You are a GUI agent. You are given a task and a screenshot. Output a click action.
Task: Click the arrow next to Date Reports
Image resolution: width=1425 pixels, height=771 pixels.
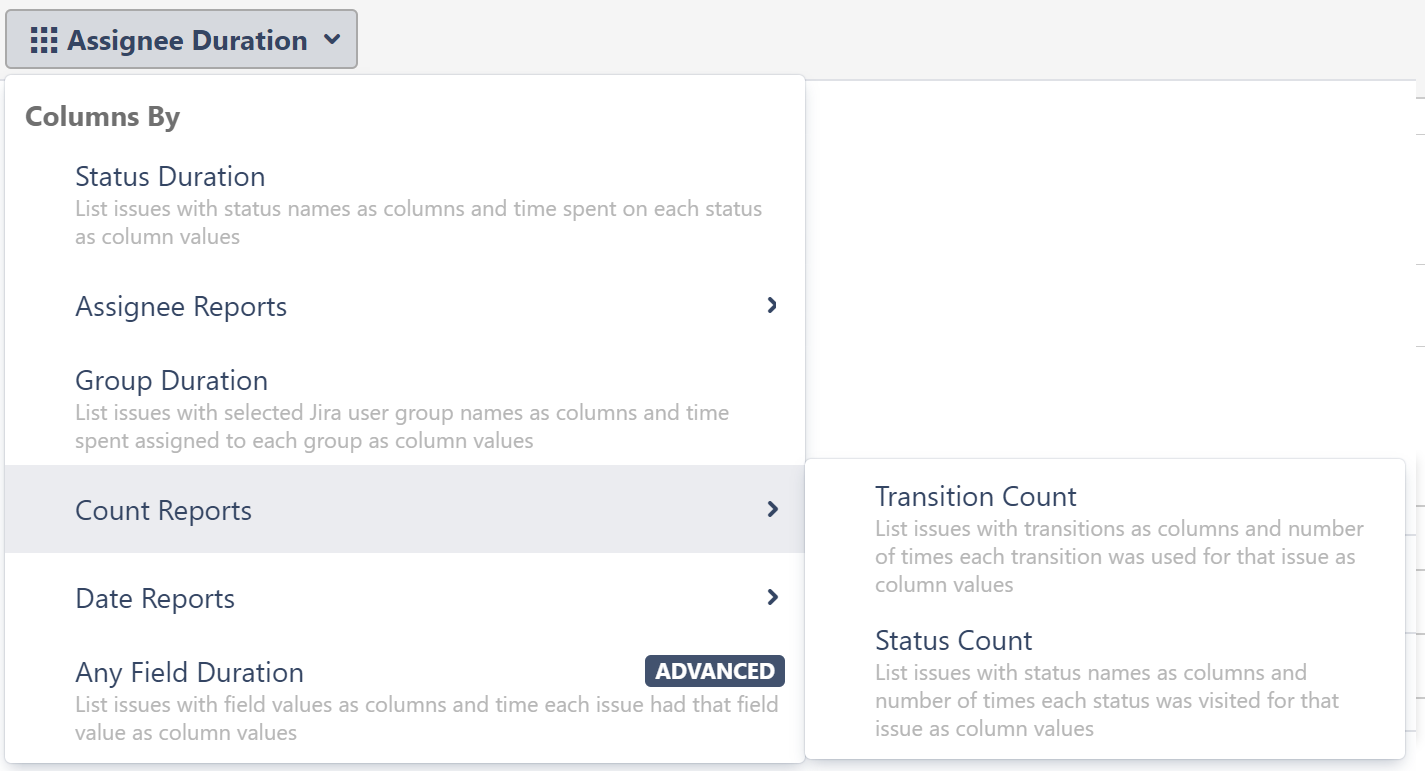771,597
